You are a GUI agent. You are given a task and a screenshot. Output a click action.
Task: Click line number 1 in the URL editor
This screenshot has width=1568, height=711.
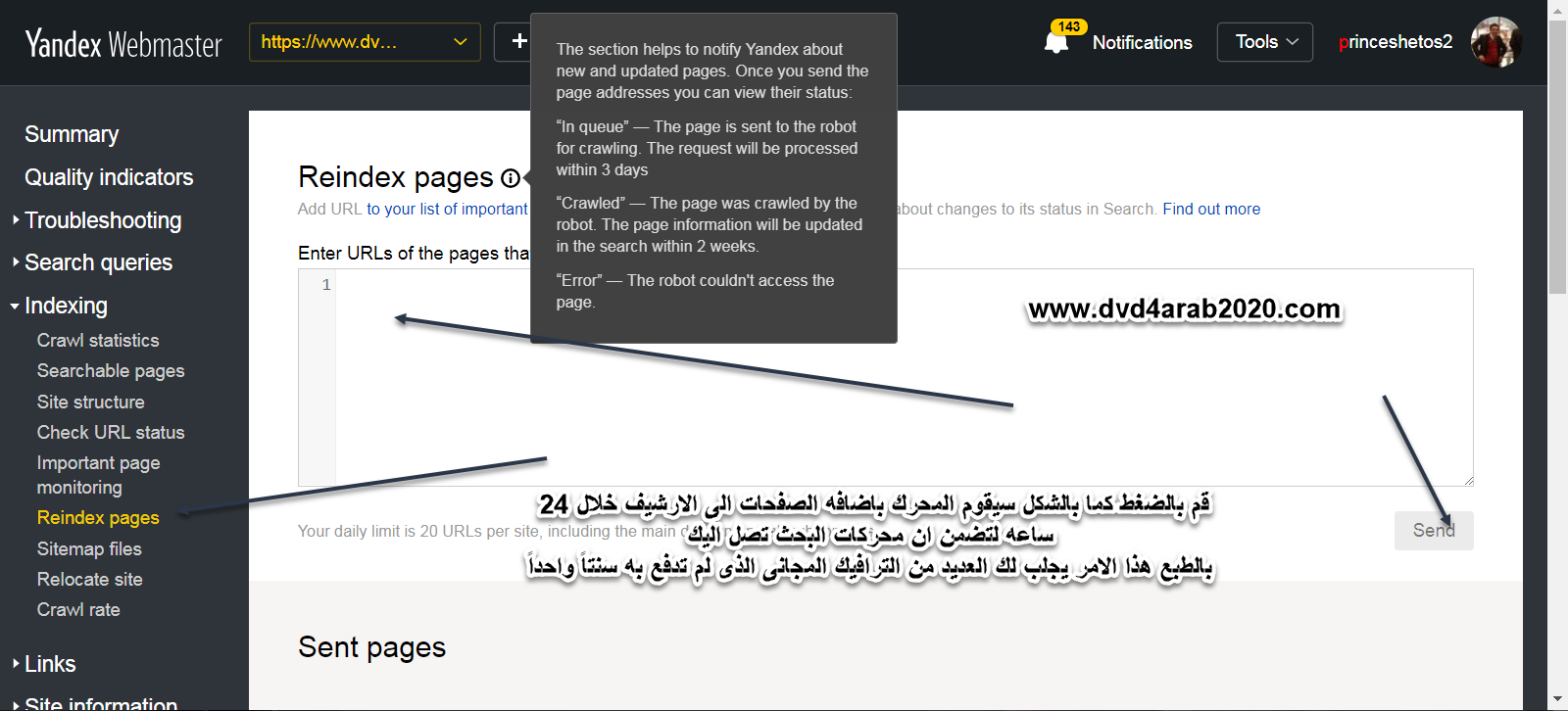point(326,285)
